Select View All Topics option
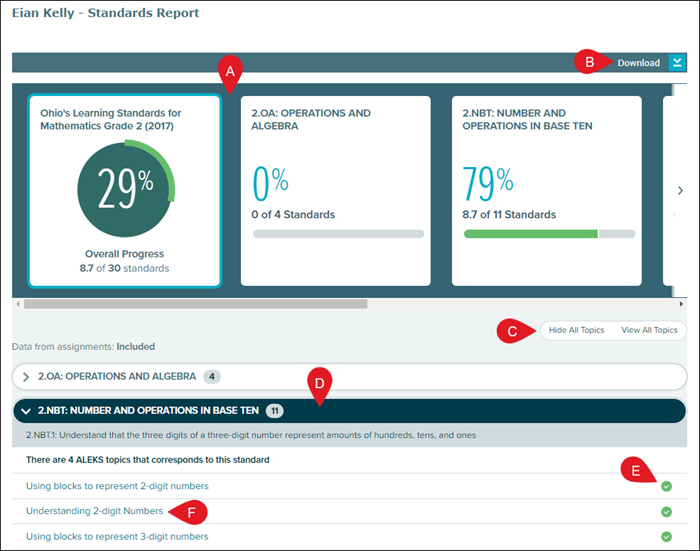 (649, 330)
